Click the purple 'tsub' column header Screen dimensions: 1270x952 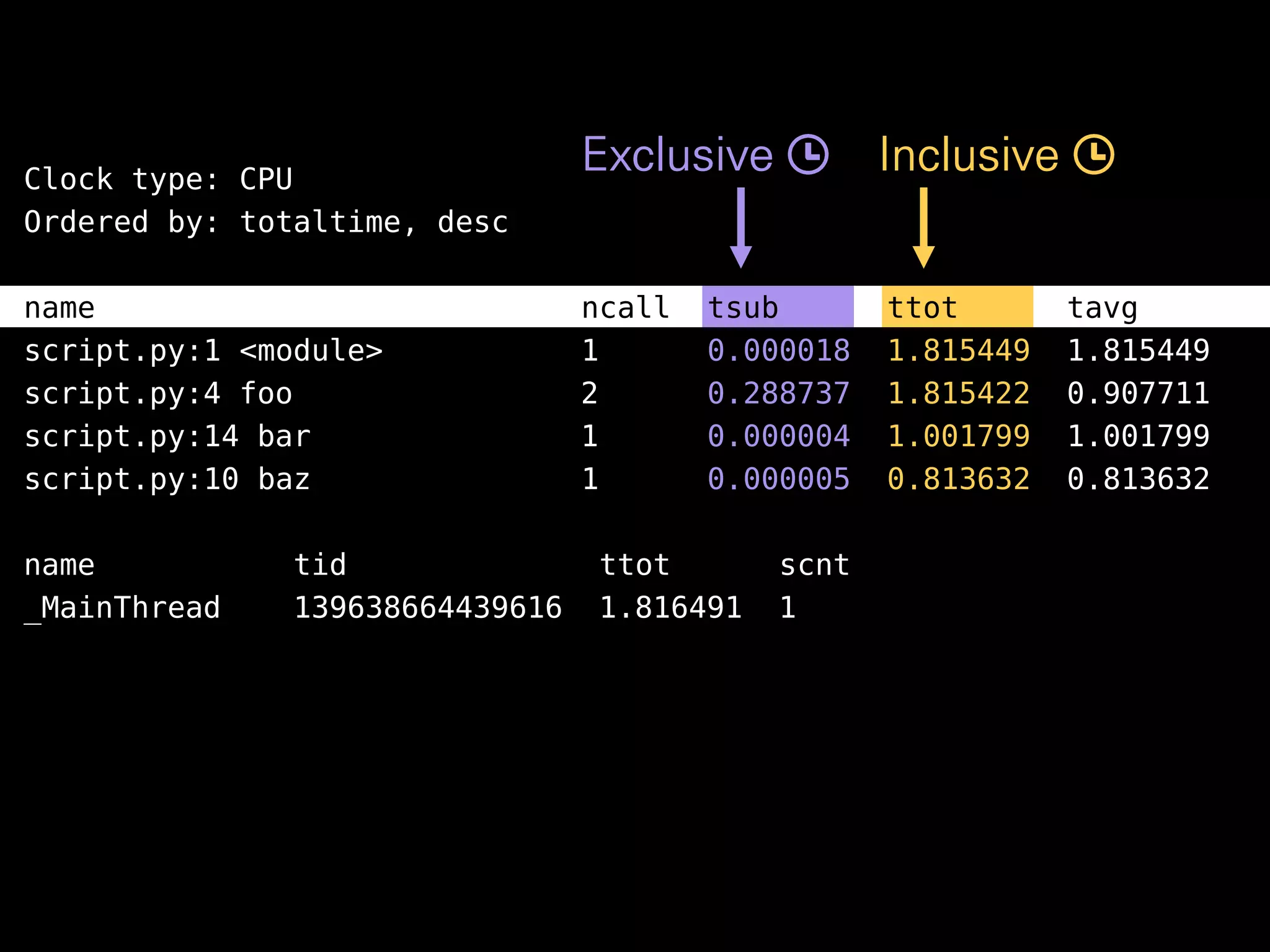pyautogui.click(x=778, y=306)
